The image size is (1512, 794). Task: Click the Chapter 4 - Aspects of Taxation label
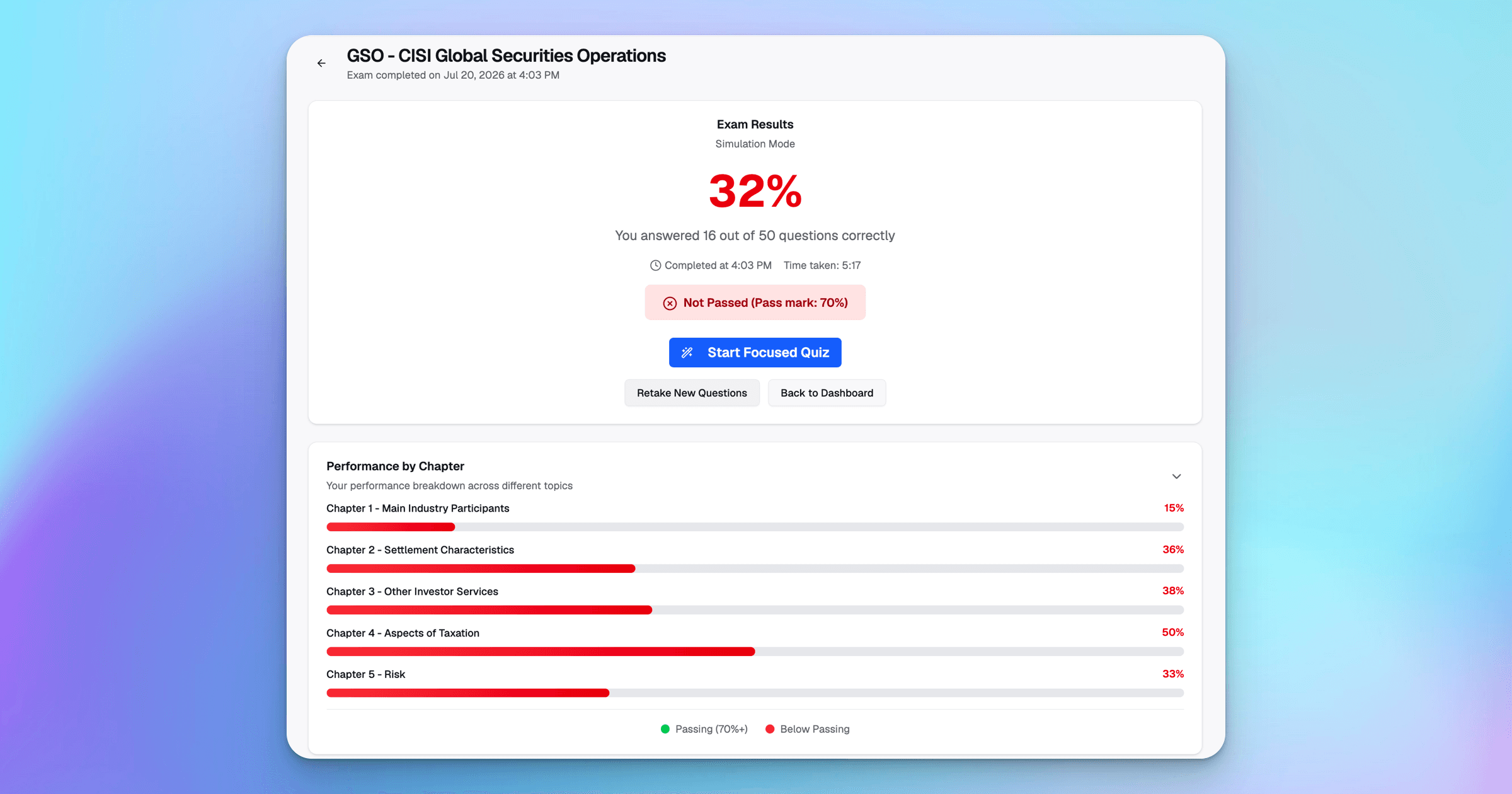pos(403,633)
